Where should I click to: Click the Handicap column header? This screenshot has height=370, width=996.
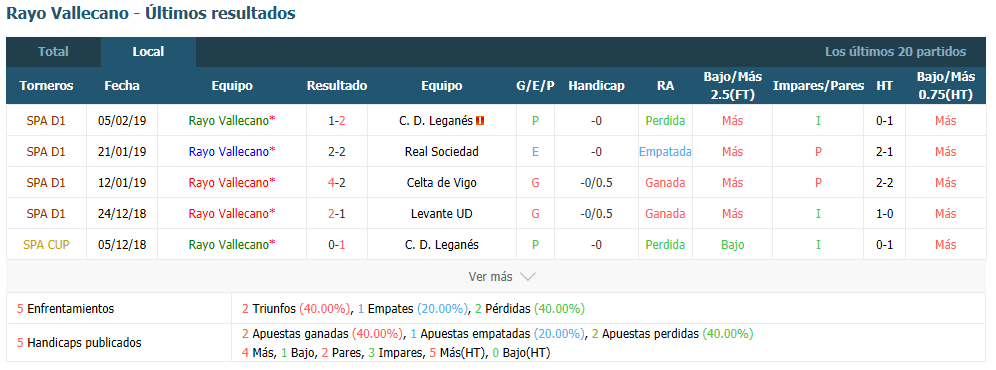(x=596, y=86)
